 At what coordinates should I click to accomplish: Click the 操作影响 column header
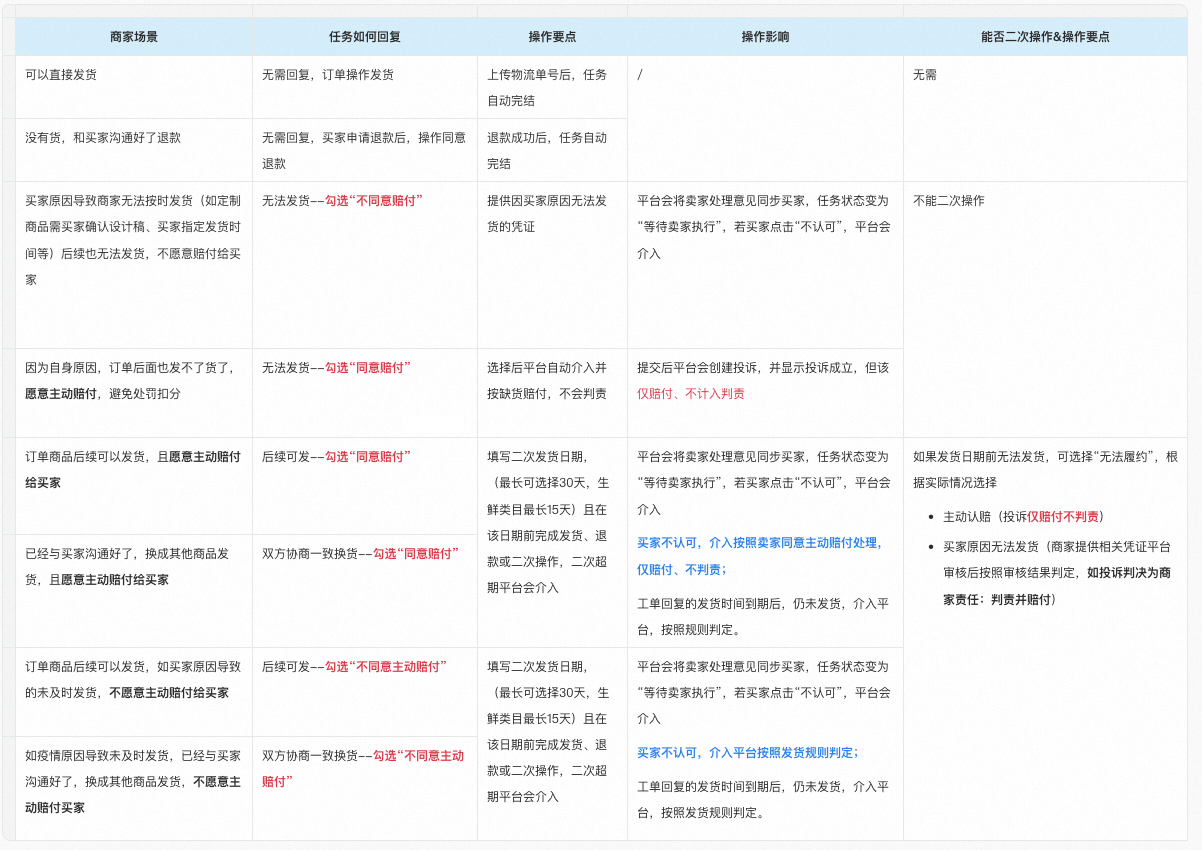click(x=765, y=36)
